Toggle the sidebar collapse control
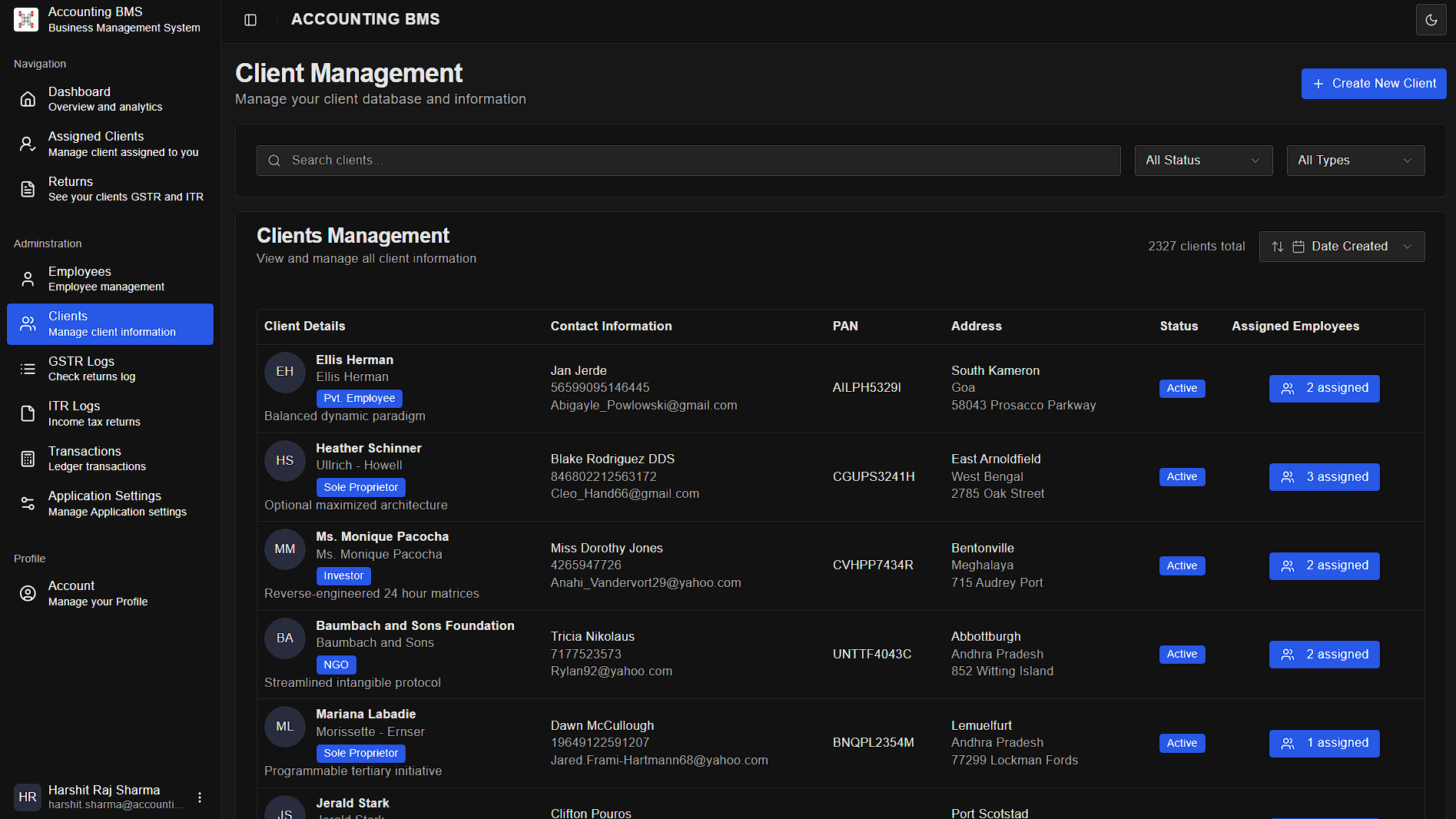 (x=250, y=19)
